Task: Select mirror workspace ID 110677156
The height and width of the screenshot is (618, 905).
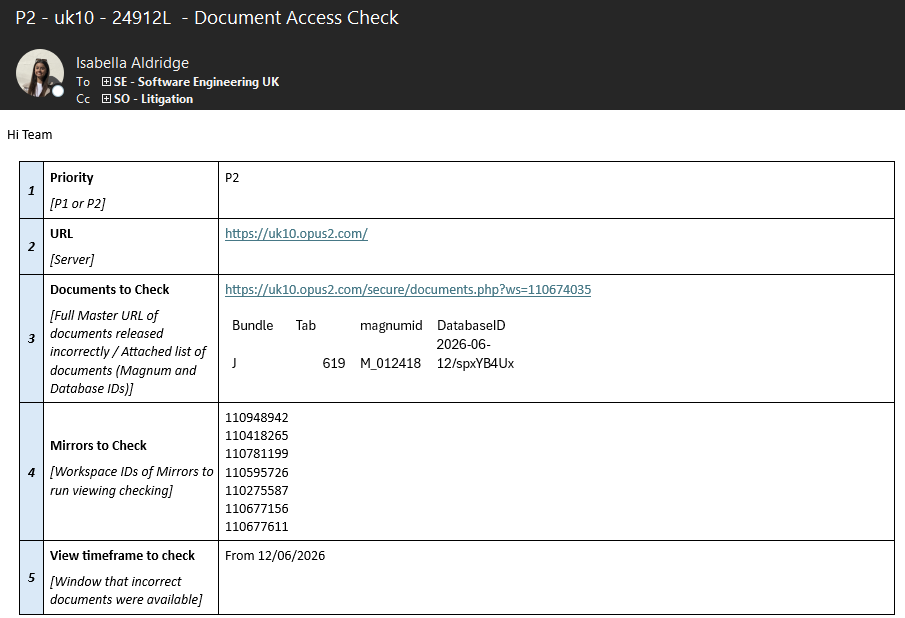Action: 257,509
